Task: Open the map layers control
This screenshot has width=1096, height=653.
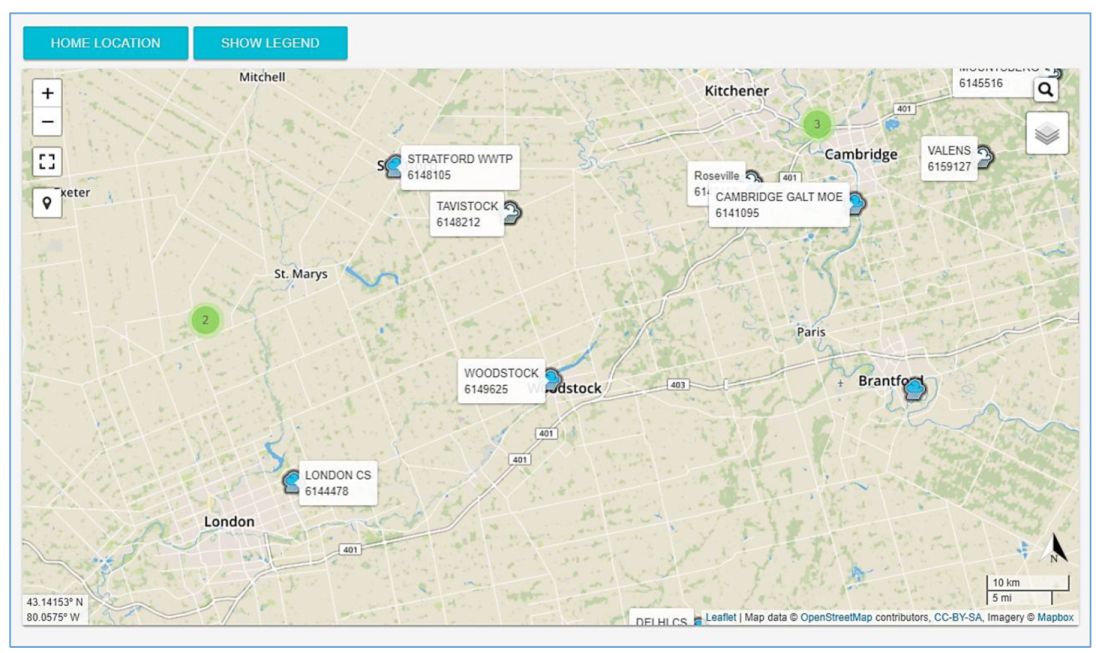Action: [1046, 133]
